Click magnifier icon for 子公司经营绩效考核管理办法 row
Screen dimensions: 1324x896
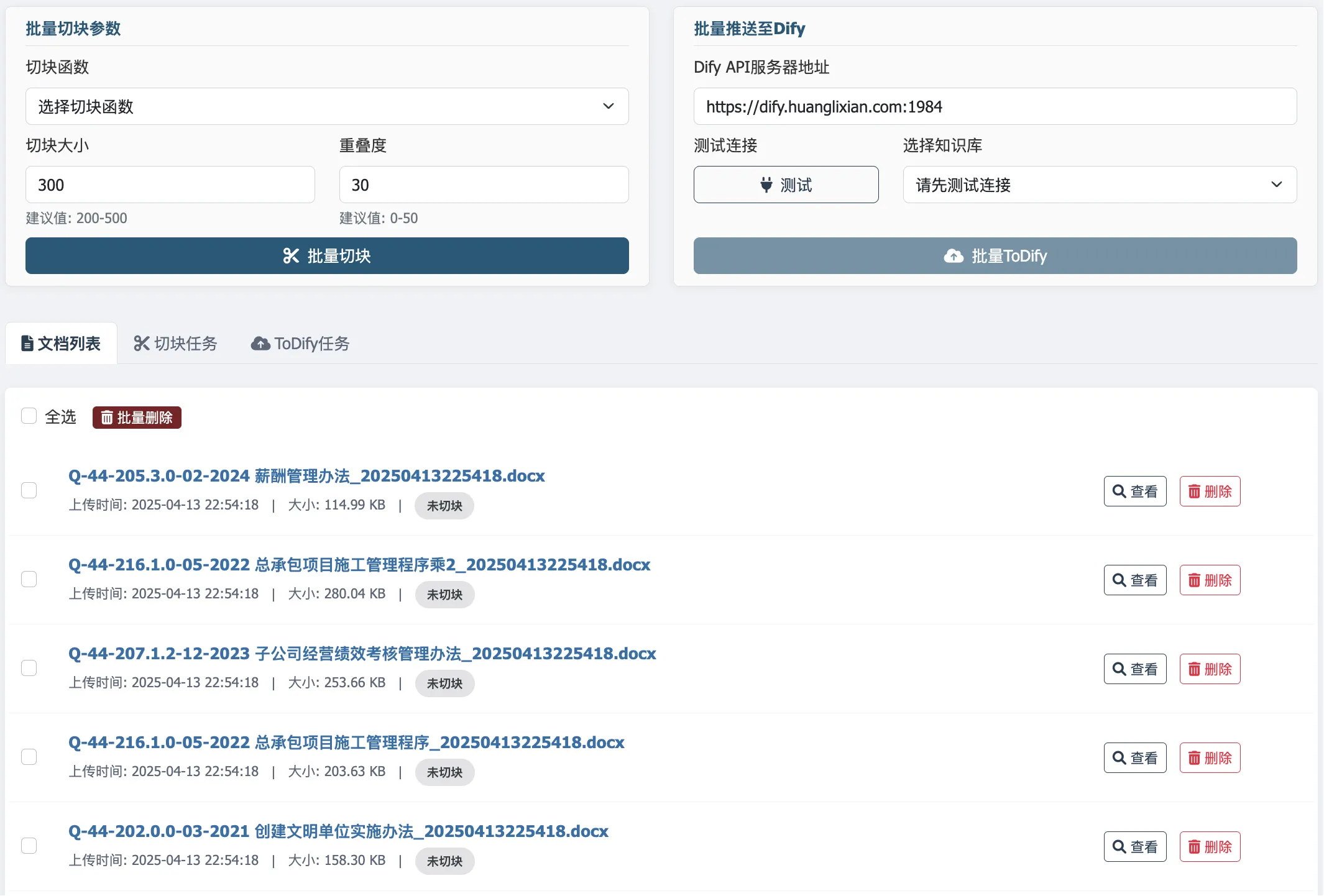pyautogui.click(x=1119, y=669)
